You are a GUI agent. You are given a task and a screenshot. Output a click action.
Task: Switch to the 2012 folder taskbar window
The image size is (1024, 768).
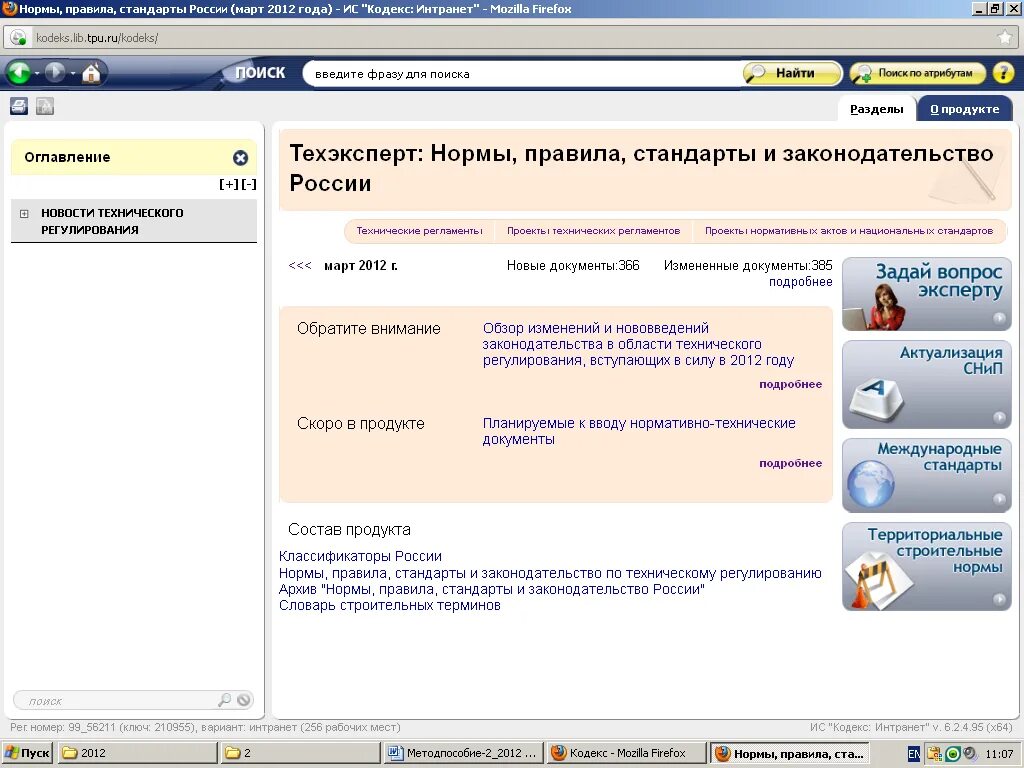[138, 753]
